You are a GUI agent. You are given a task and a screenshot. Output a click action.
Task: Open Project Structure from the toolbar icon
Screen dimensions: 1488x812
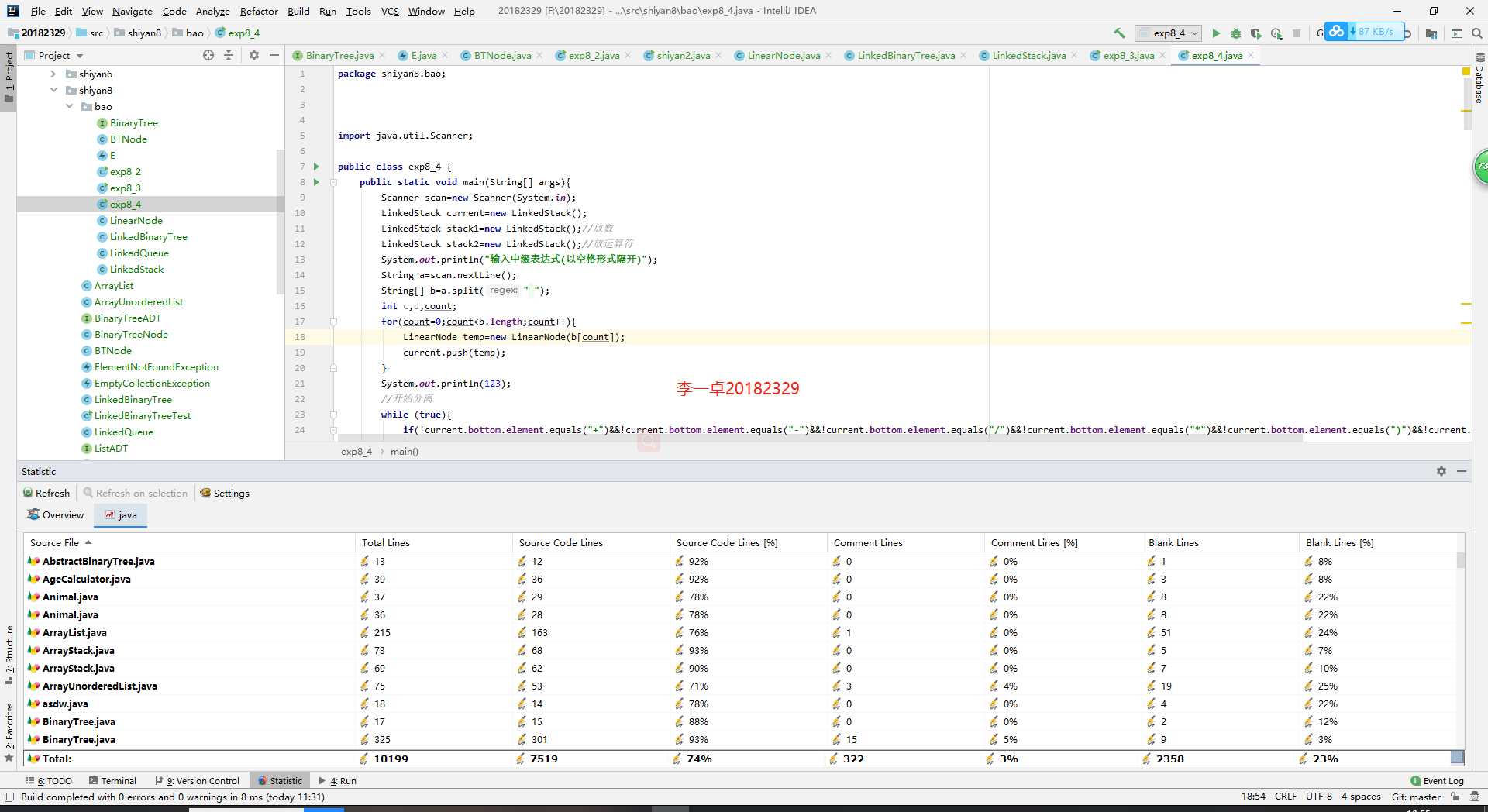coord(1431,33)
